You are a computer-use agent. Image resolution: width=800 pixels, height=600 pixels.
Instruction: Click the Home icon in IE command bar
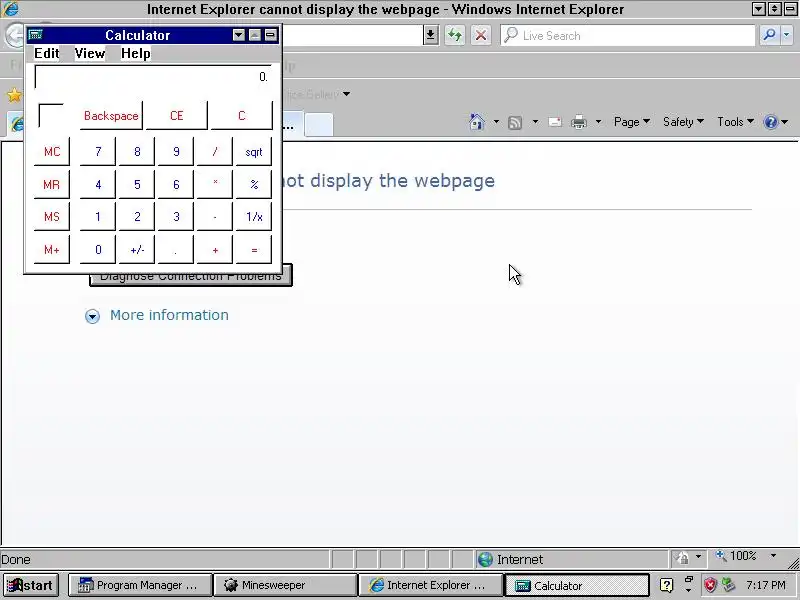[x=477, y=122]
